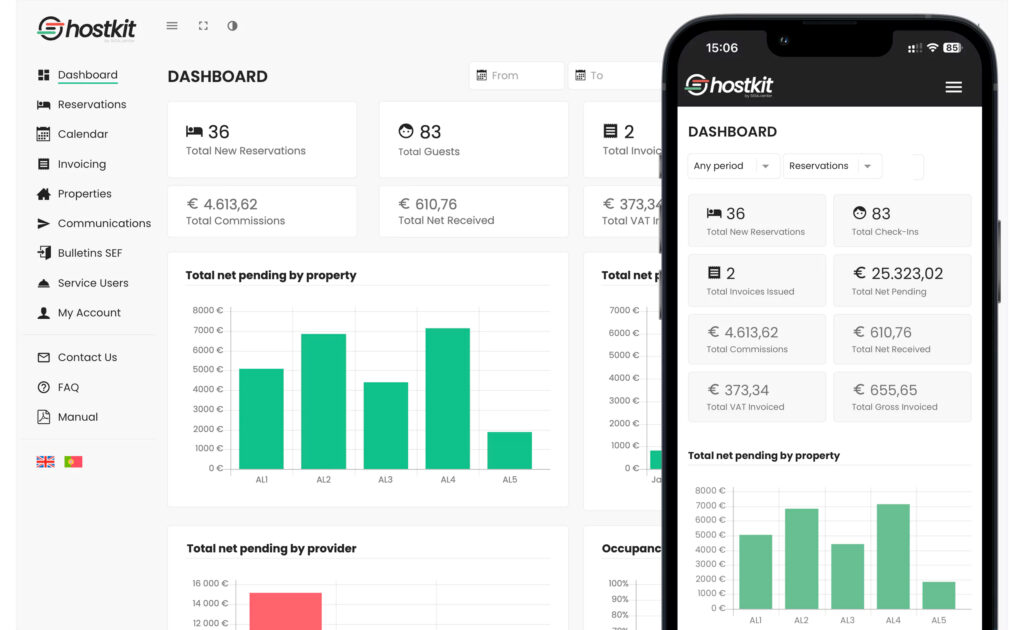Screen dimensions: 1024x630
Task: Toggle dark/light contrast mode icon
Action: click(232, 26)
